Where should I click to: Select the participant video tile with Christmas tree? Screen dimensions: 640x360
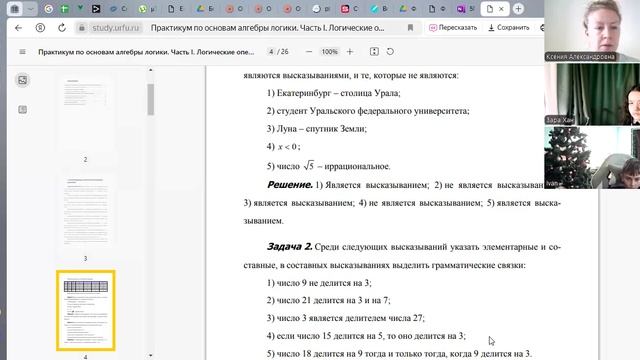(x=592, y=158)
